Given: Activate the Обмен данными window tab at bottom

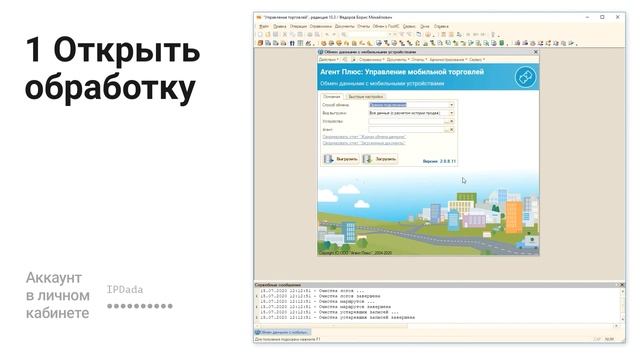Looking at the screenshot, I should 282,332.
